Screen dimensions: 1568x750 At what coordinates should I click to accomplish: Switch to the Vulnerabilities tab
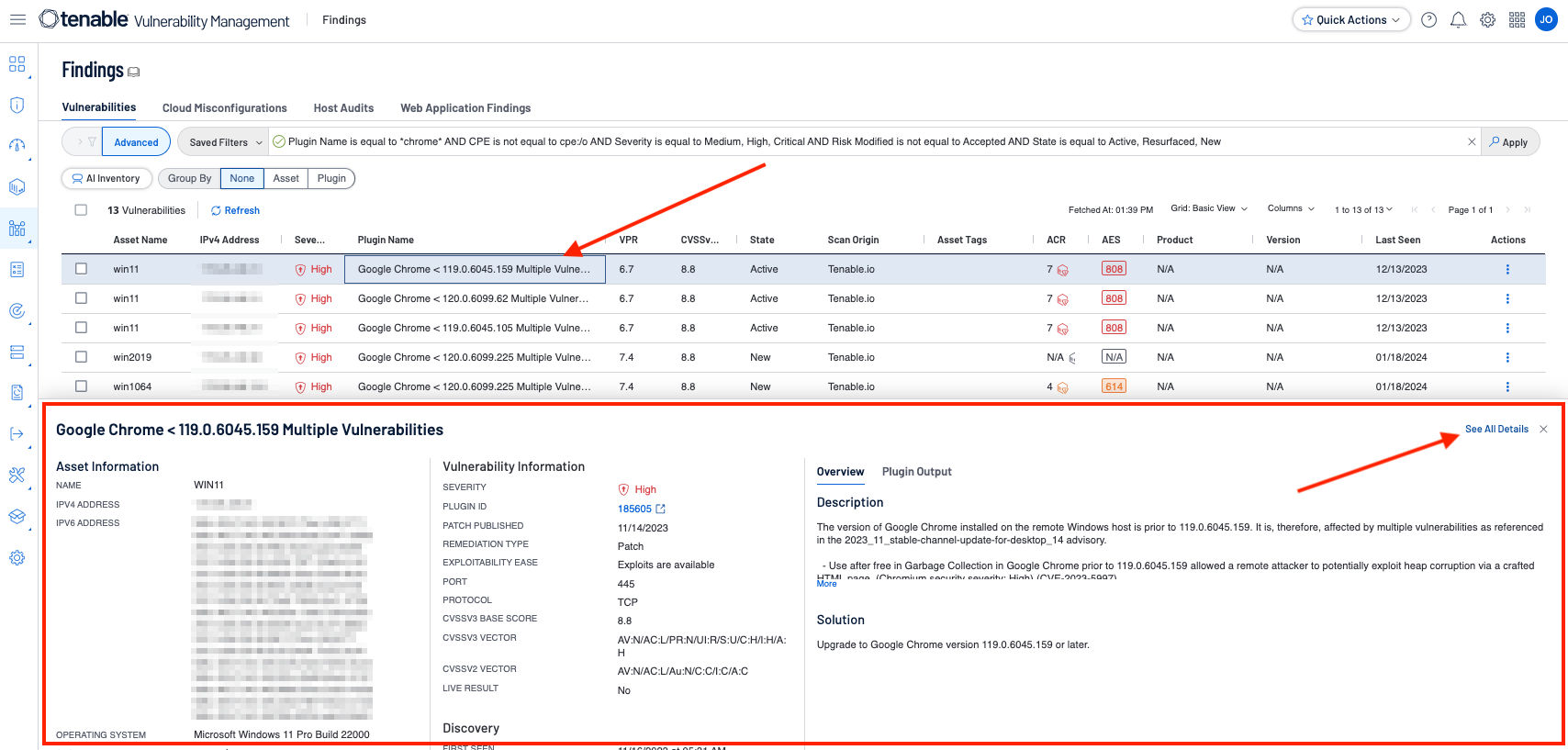(99, 107)
